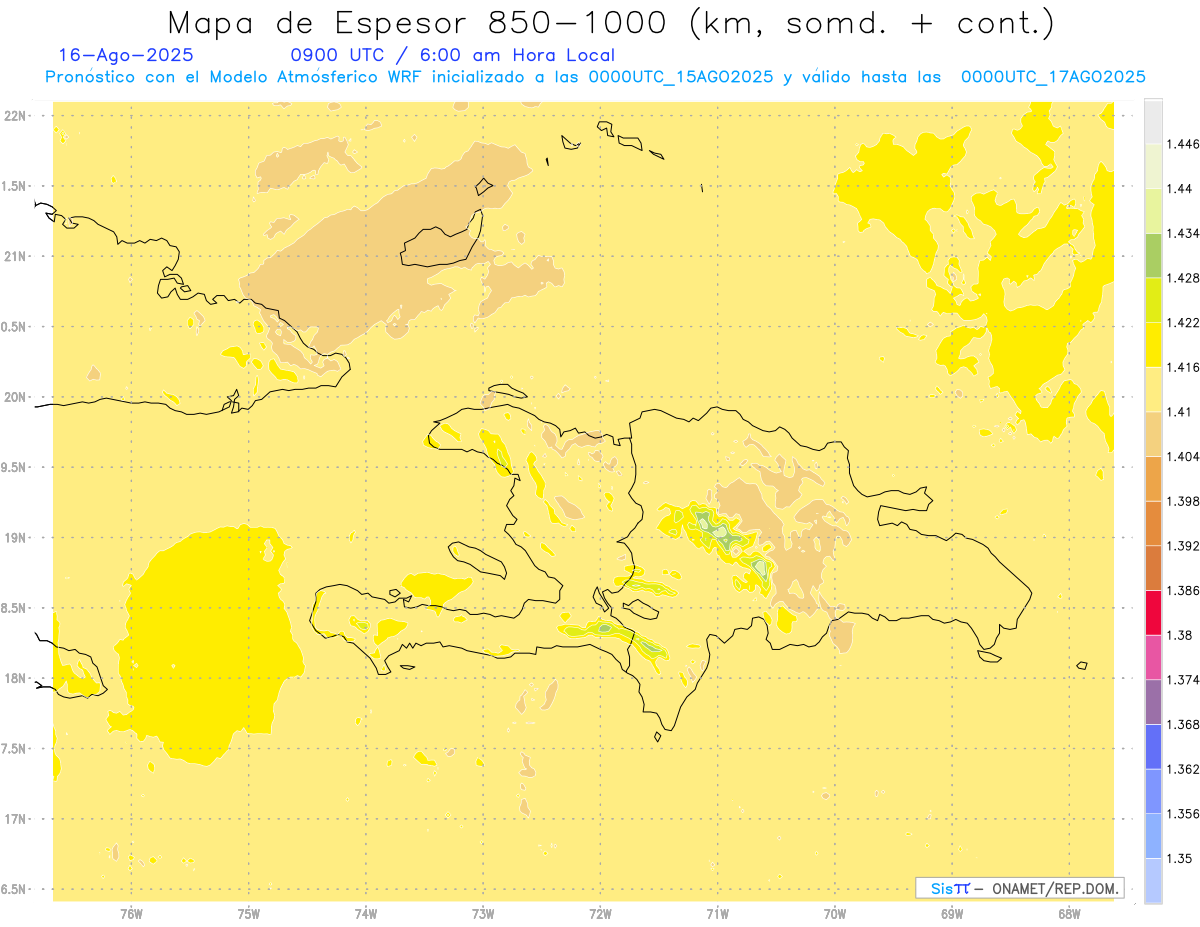Click the '1.41' colorbar value

[1180, 412]
